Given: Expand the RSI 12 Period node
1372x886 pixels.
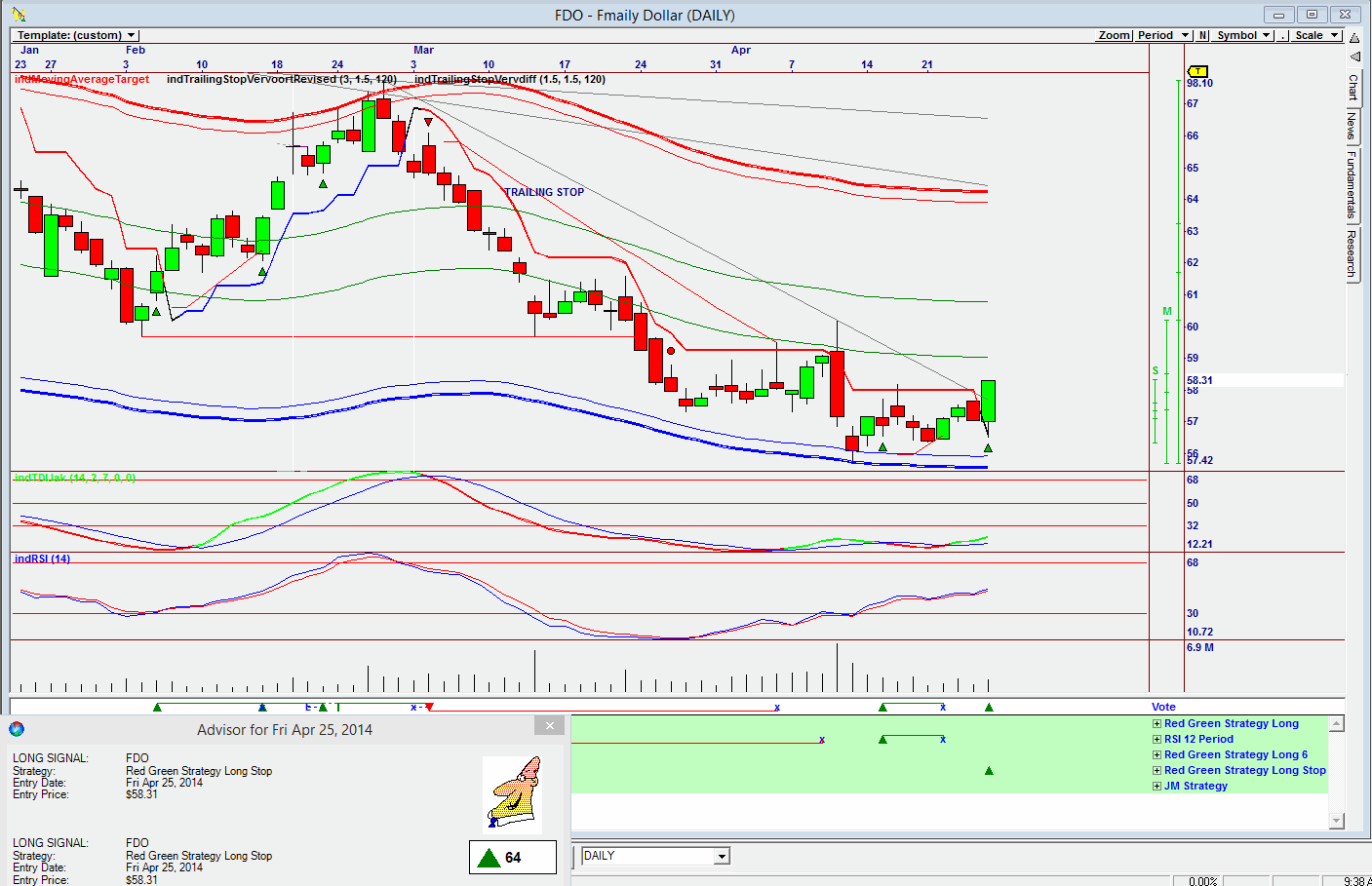Looking at the screenshot, I should 1157,740.
